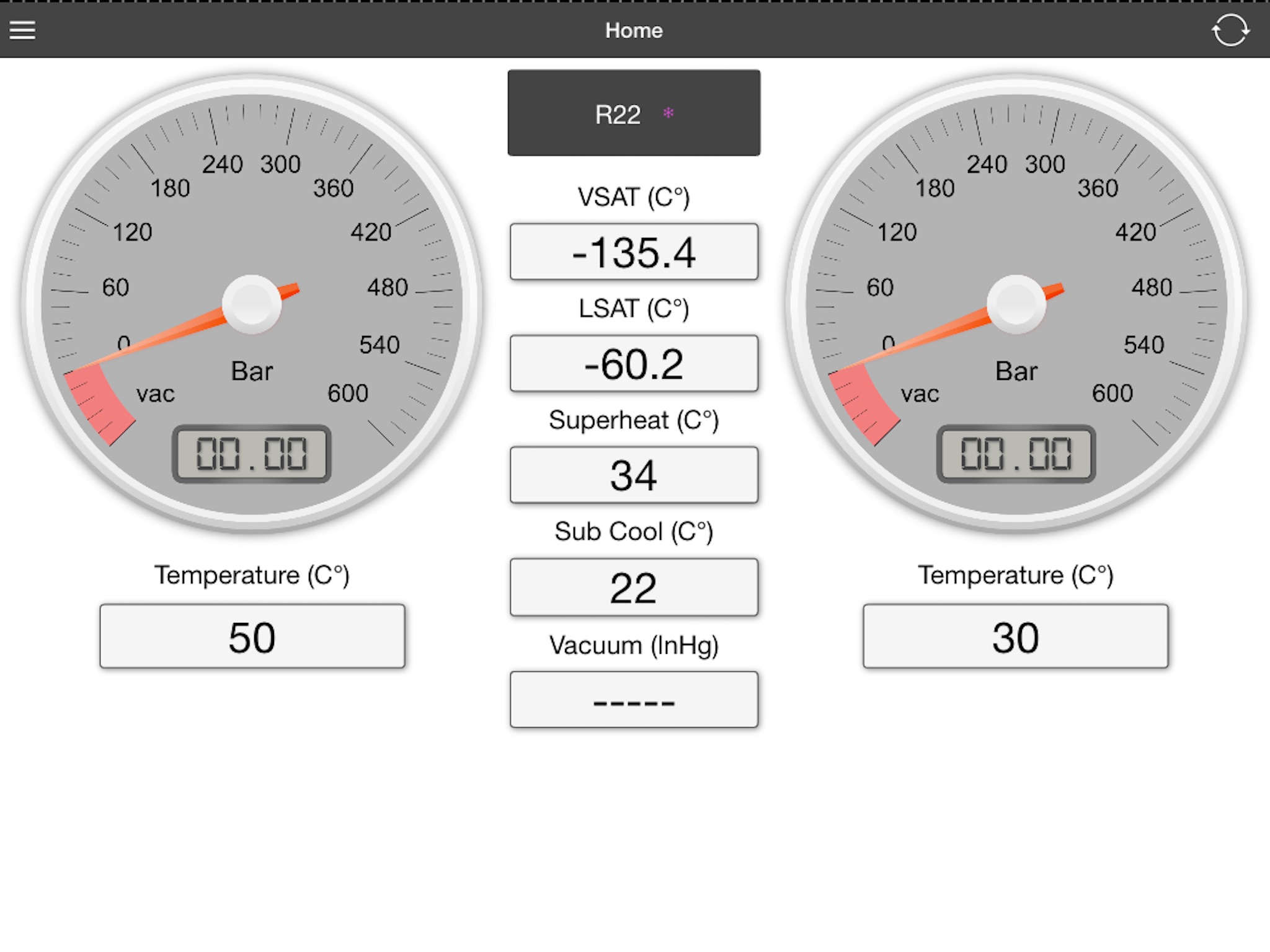This screenshot has height=952, width=1270.
Task: Click the Bar unit label on left gauge
Action: pyautogui.click(x=252, y=371)
